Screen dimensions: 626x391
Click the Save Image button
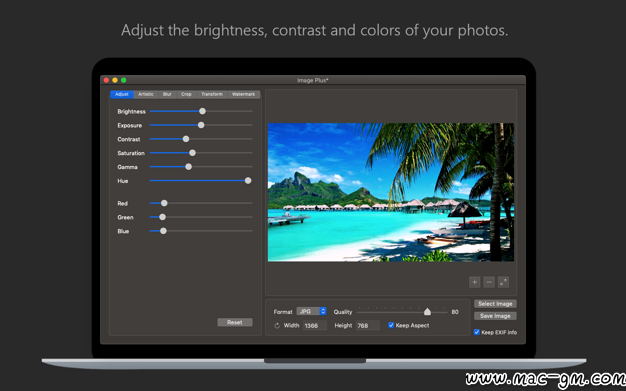pos(495,316)
